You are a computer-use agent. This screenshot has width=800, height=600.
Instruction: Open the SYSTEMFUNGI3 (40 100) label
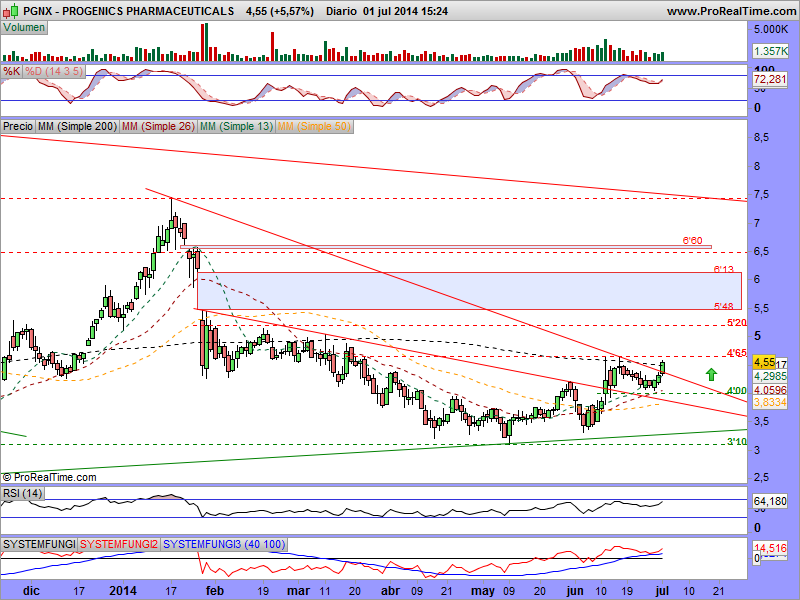224,544
